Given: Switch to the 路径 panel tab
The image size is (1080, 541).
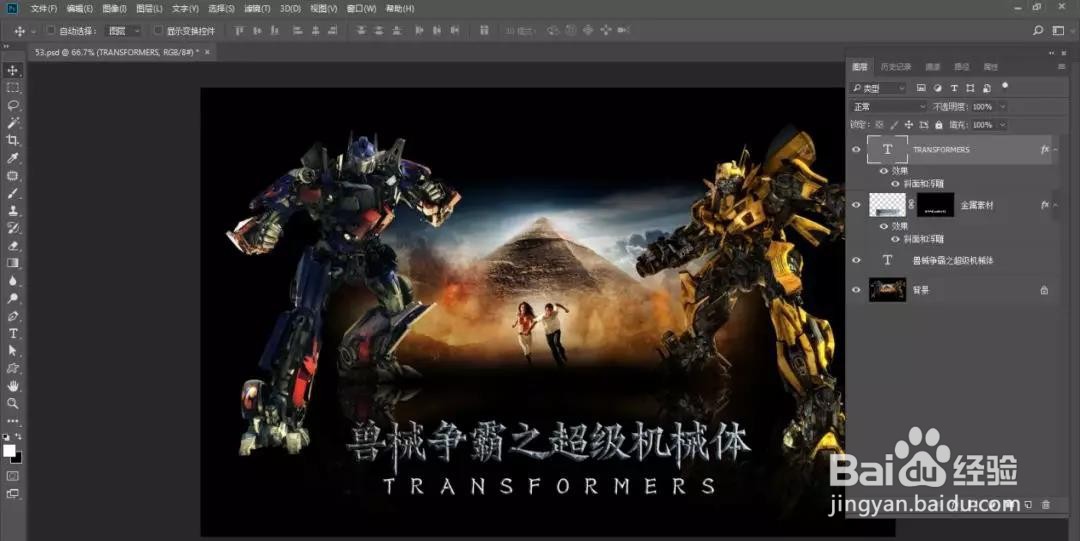Looking at the screenshot, I should 962,67.
